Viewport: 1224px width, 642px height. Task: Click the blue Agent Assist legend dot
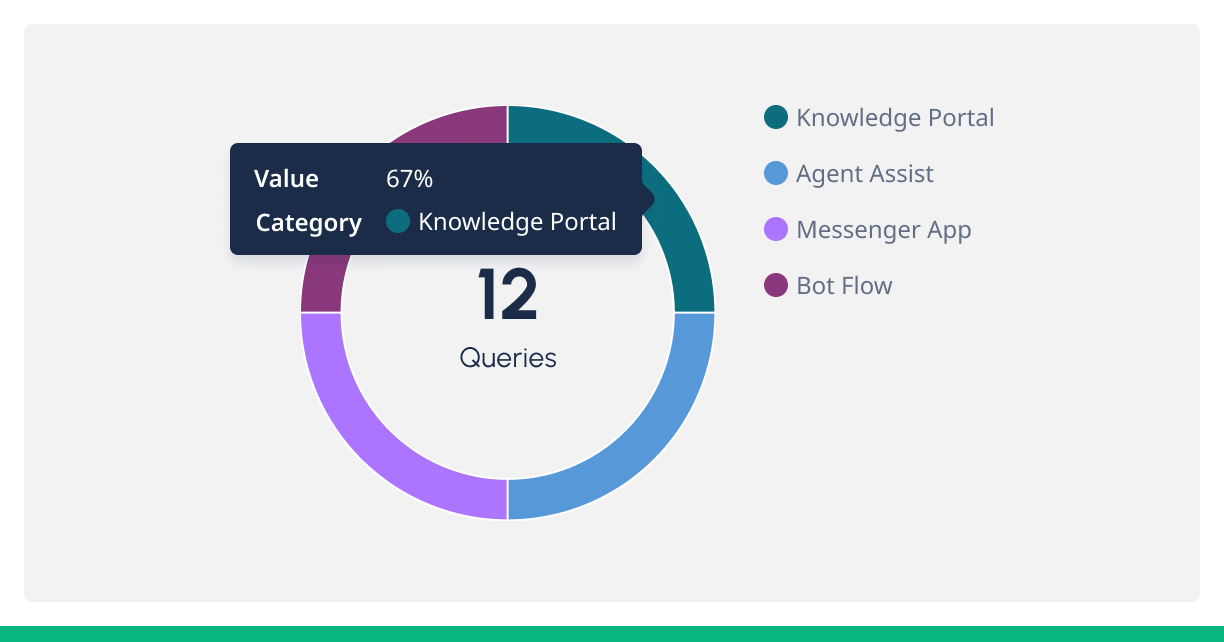(x=776, y=174)
